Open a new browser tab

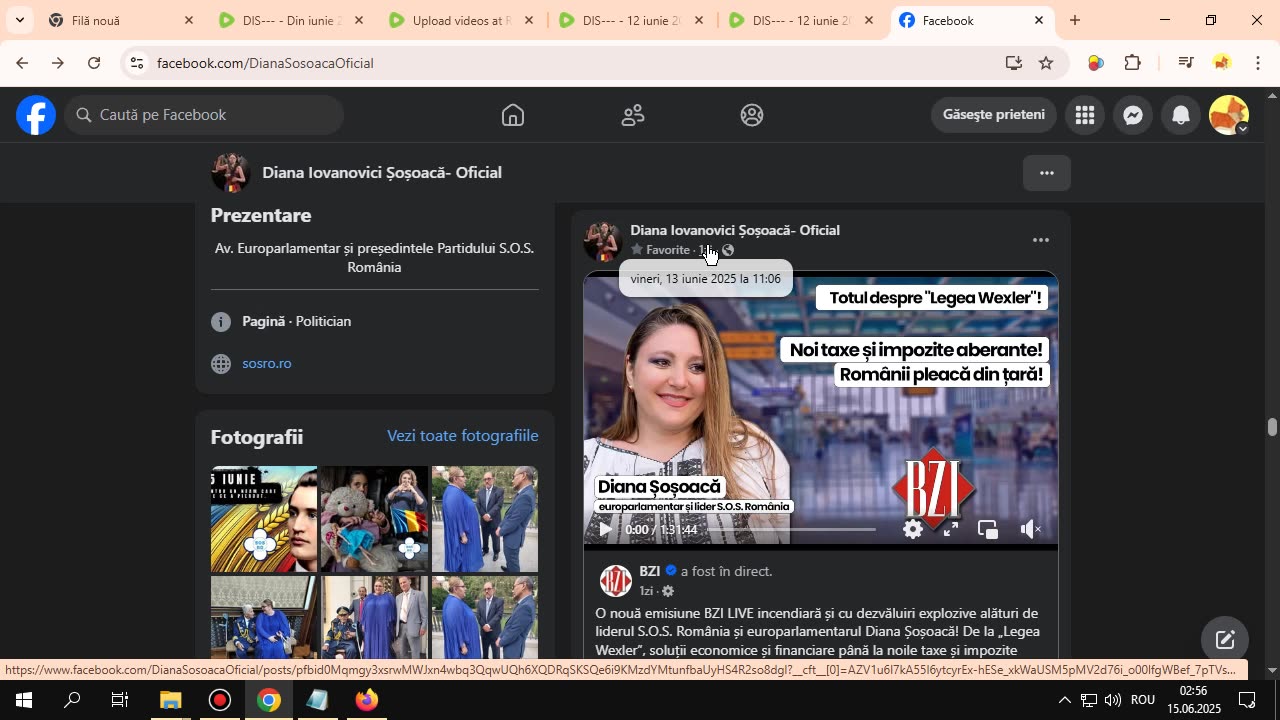[1075, 20]
